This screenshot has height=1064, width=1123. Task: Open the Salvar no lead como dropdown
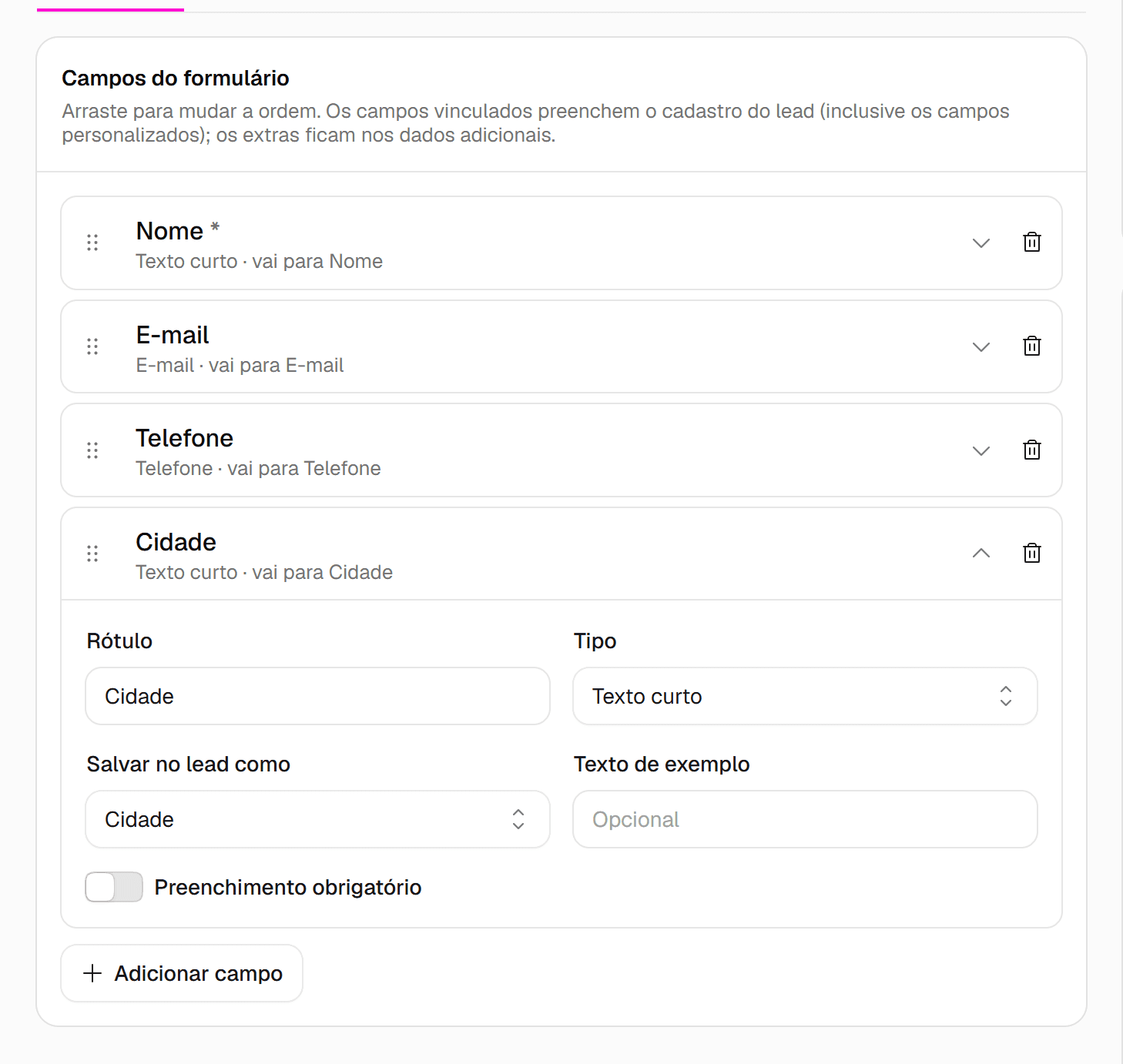point(317,819)
